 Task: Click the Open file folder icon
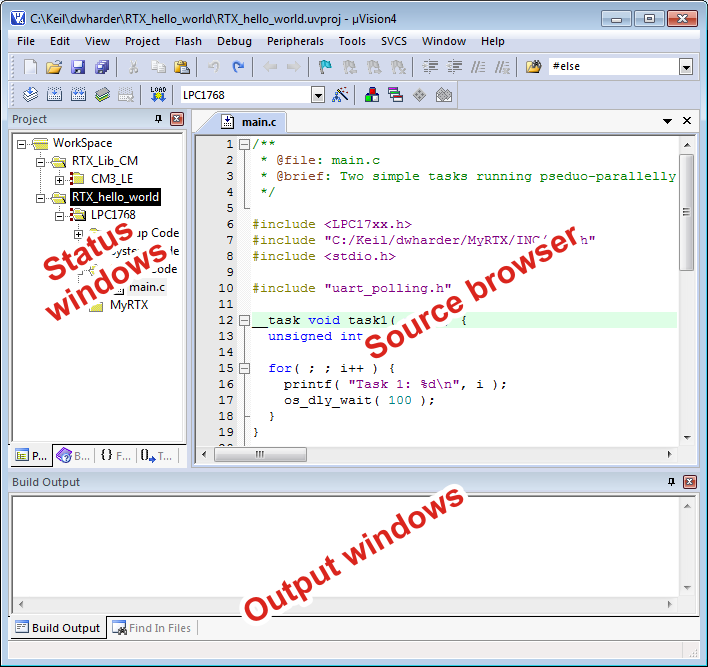(54, 67)
